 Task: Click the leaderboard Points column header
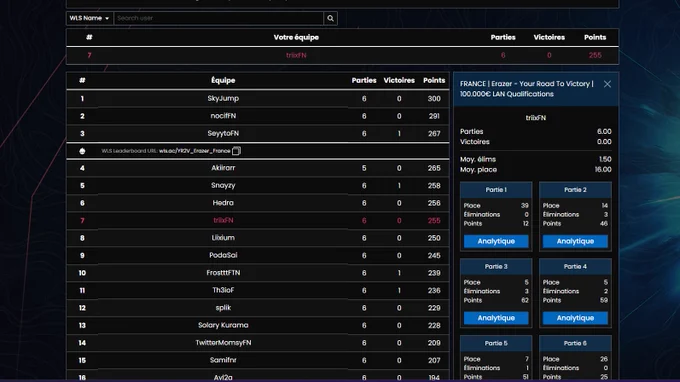coord(434,80)
